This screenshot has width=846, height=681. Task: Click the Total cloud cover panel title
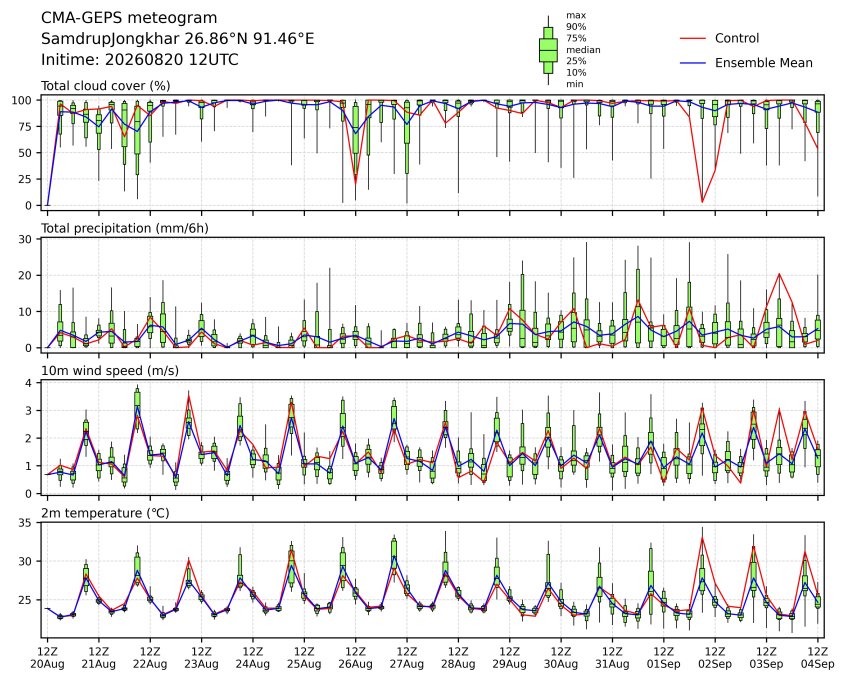[106, 86]
